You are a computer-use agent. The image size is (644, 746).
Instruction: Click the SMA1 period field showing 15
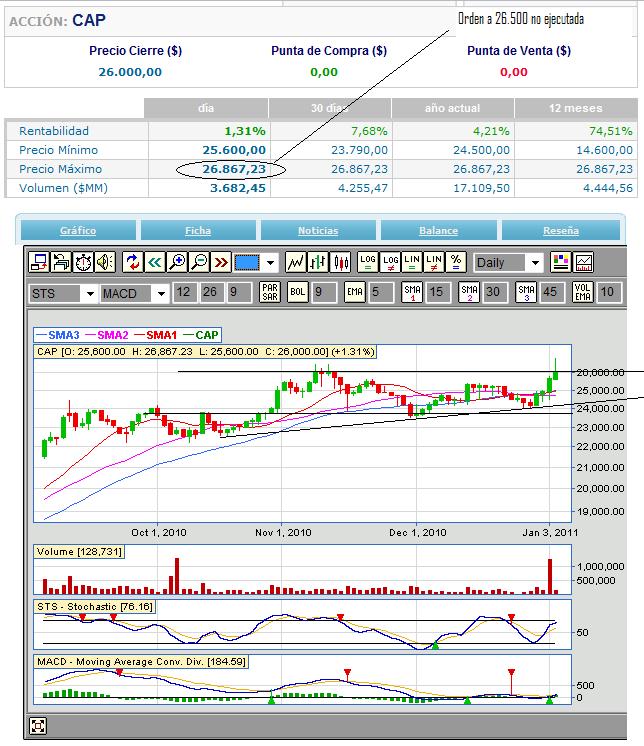point(438,292)
